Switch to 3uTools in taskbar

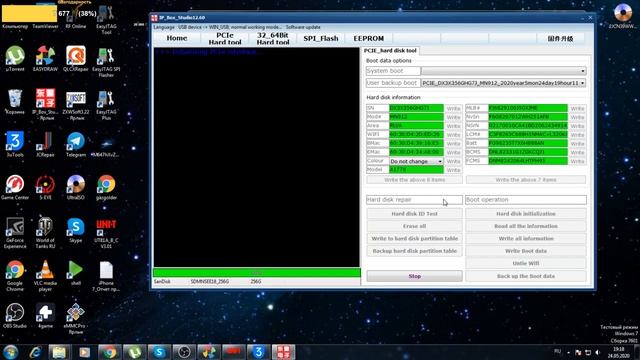pyautogui.click(x=259, y=352)
